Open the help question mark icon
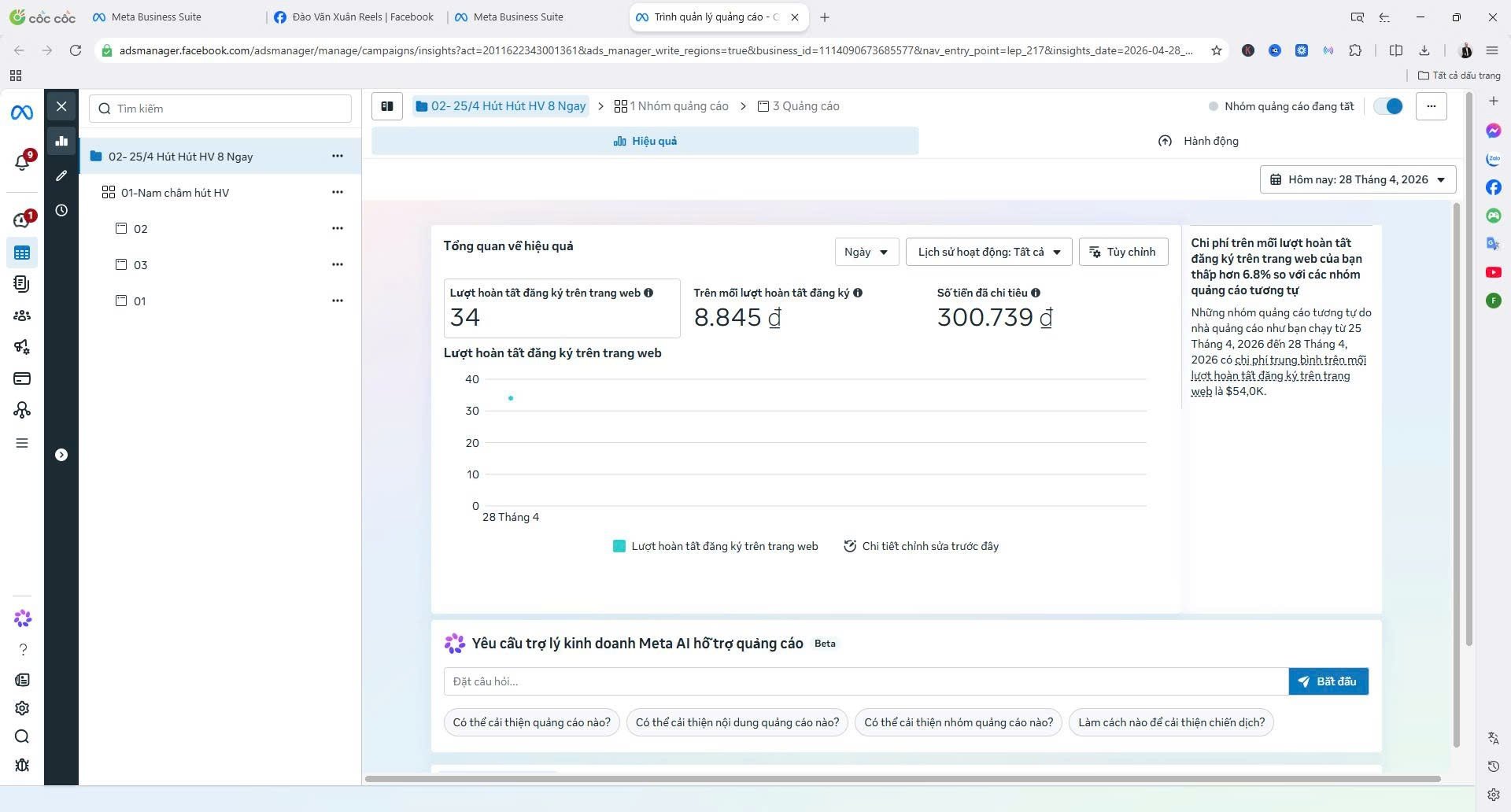 click(22, 649)
